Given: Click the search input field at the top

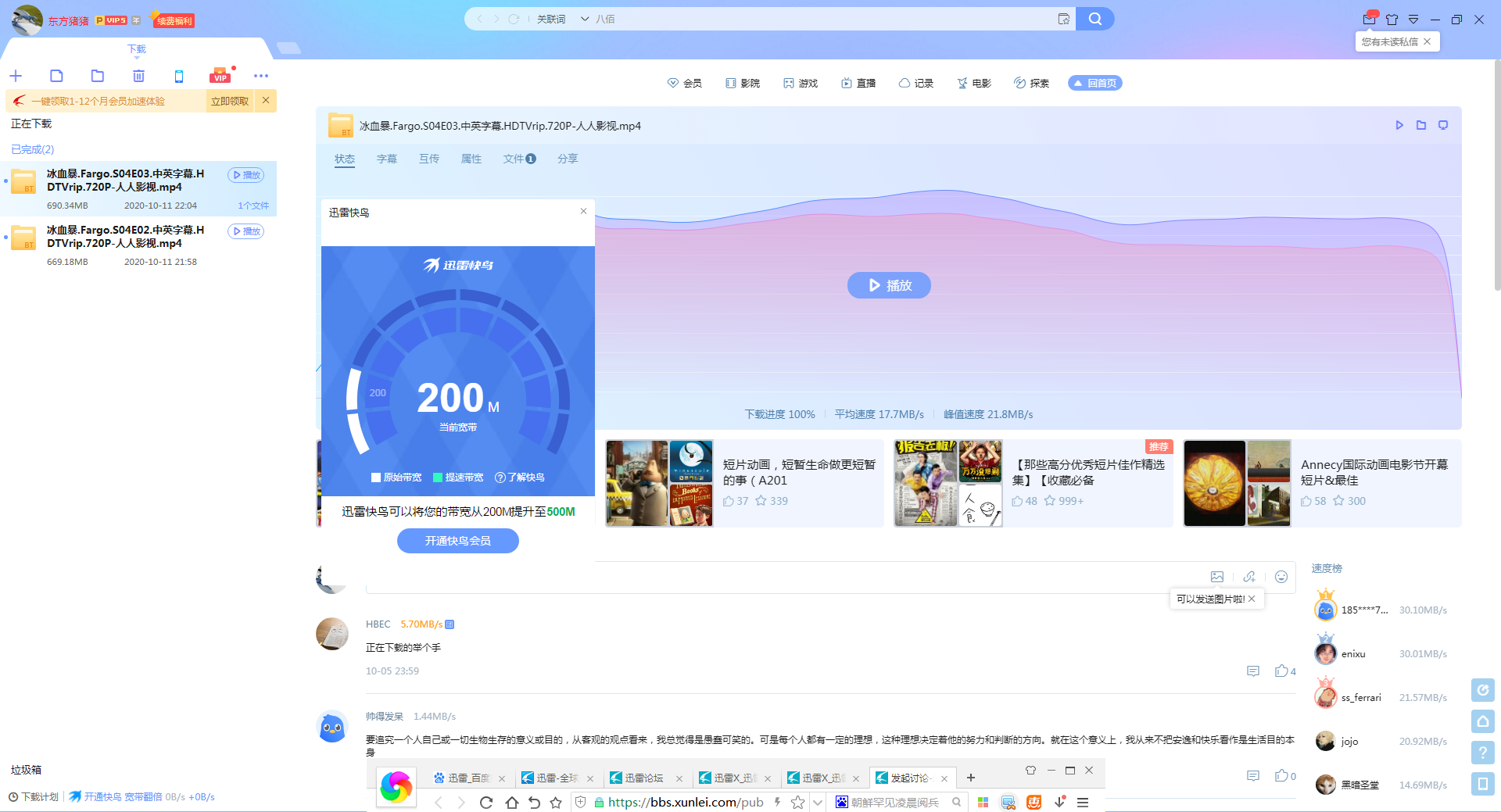Looking at the screenshot, I should [x=821, y=19].
